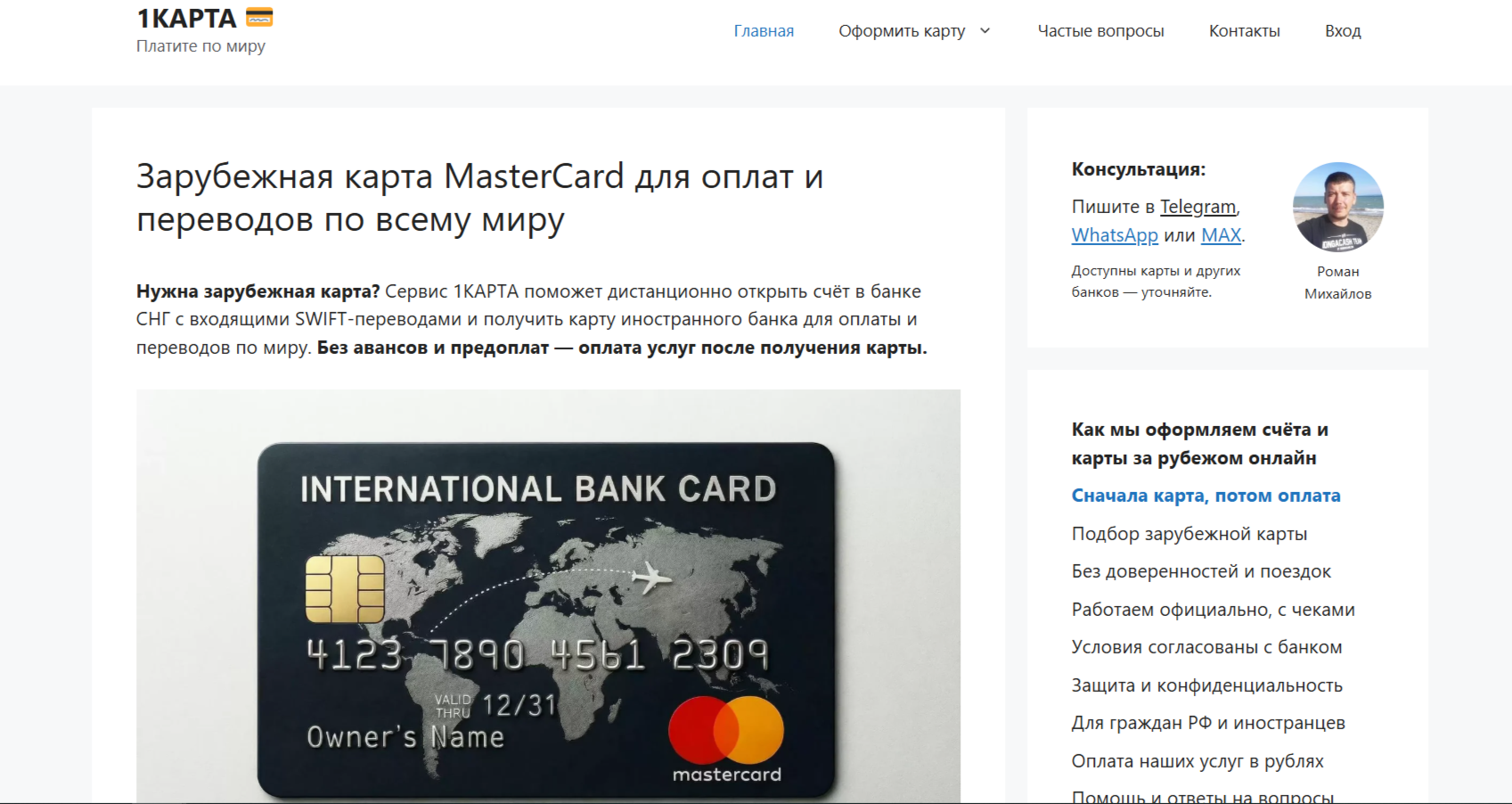This screenshot has height=804, width=1512.
Task: Click the 1КАРТА site title
Action: click(186, 18)
